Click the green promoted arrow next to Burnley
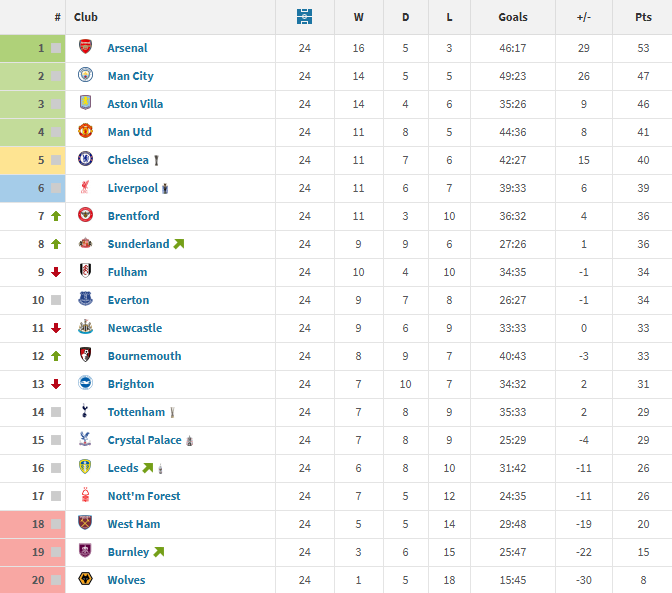 (x=158, y=552)
